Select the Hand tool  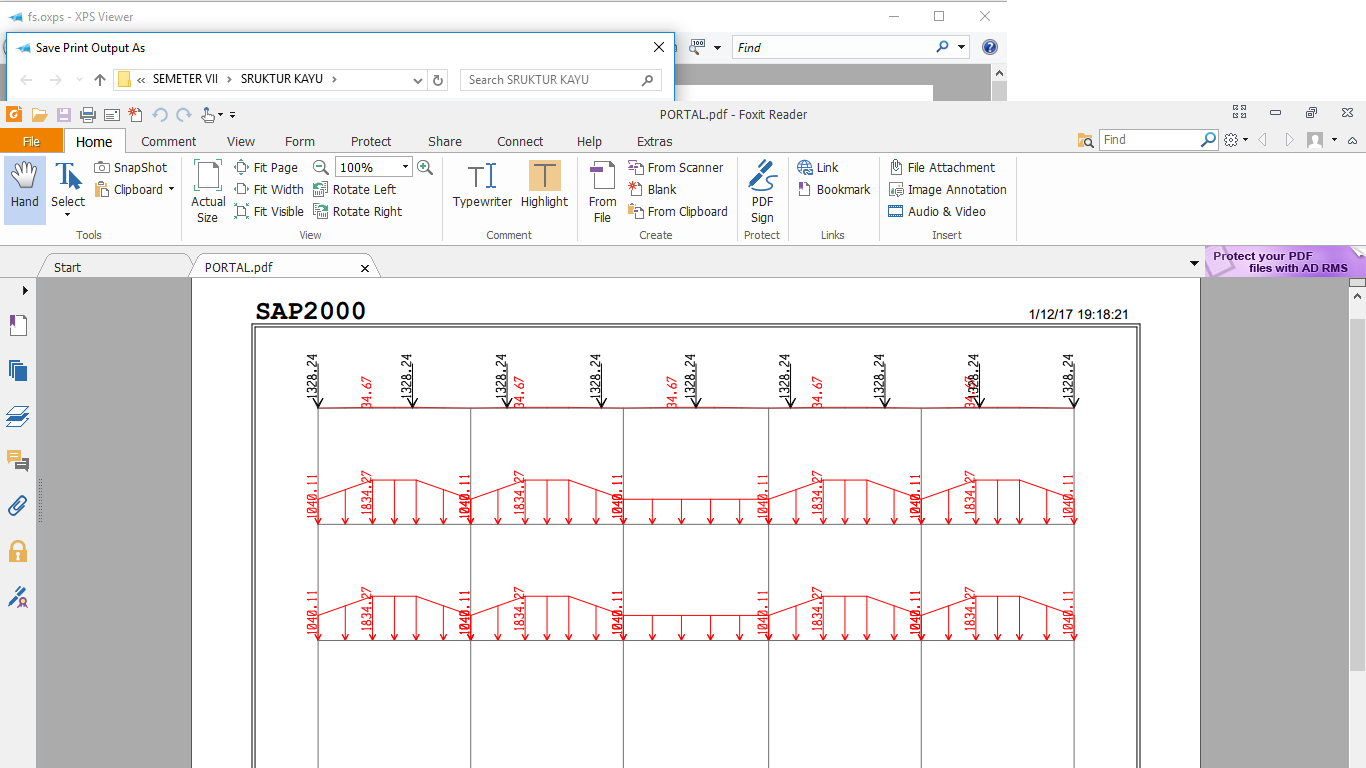pyautogui.click(x=24, y=188)
